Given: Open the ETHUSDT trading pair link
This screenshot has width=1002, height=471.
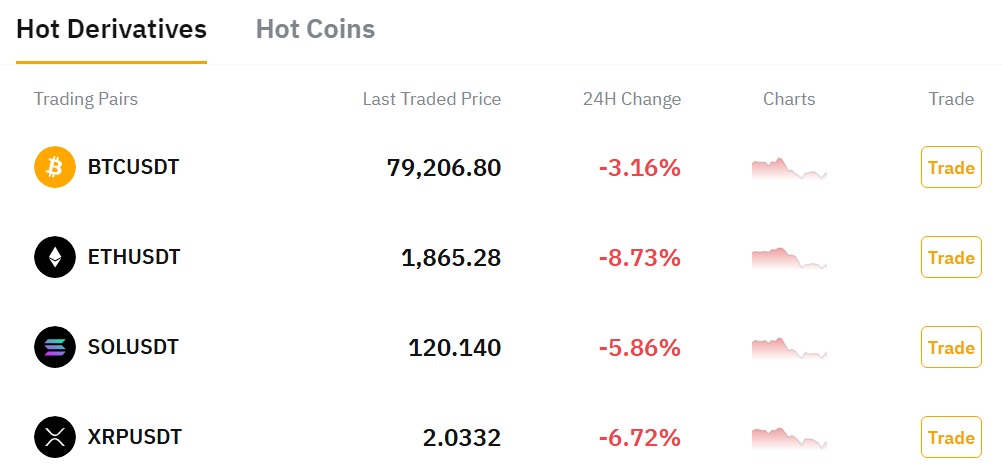Looking at the screenshot, I should (x=134, y=257).
